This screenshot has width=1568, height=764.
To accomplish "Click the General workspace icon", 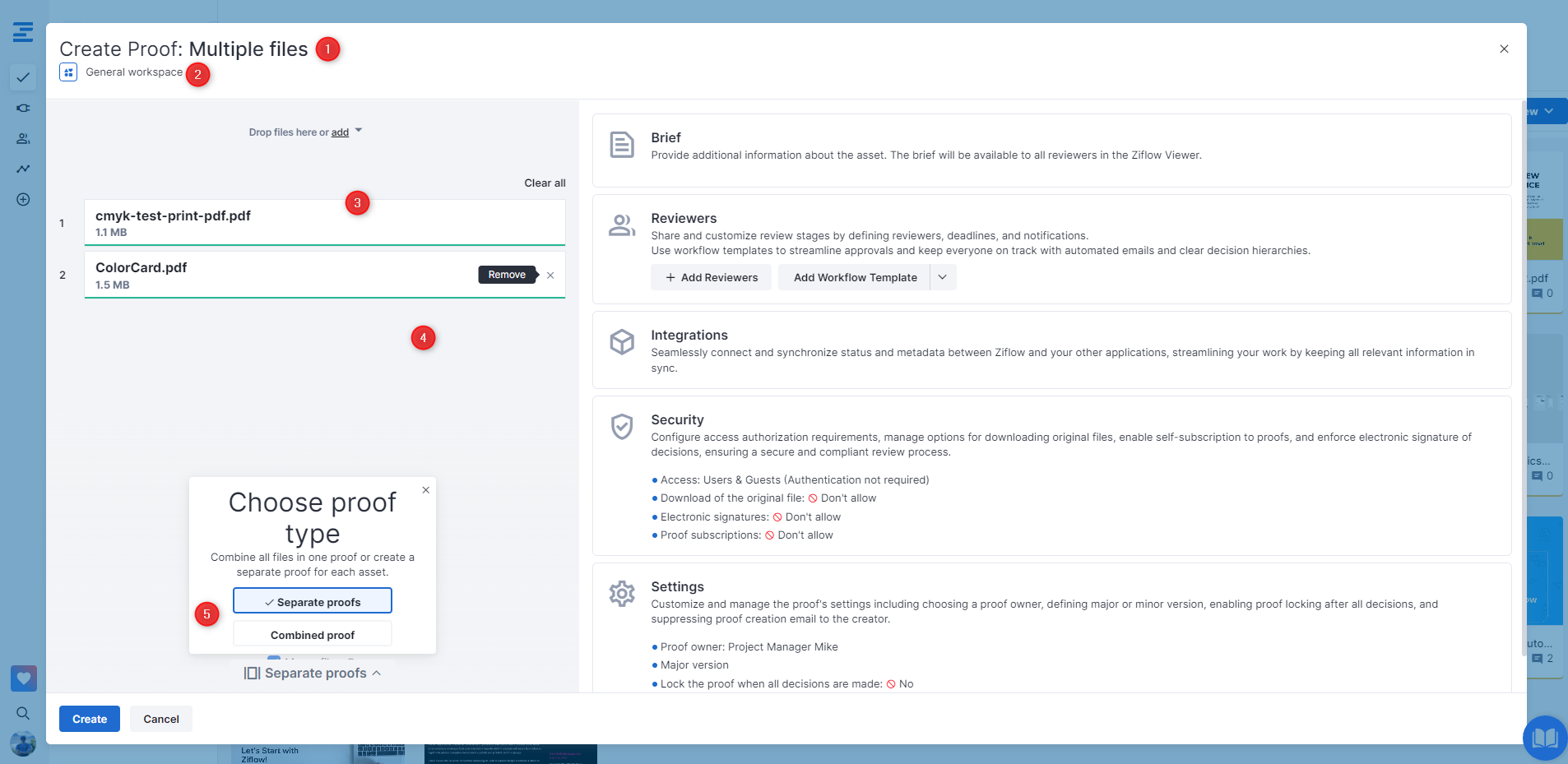I will point(68,72).
